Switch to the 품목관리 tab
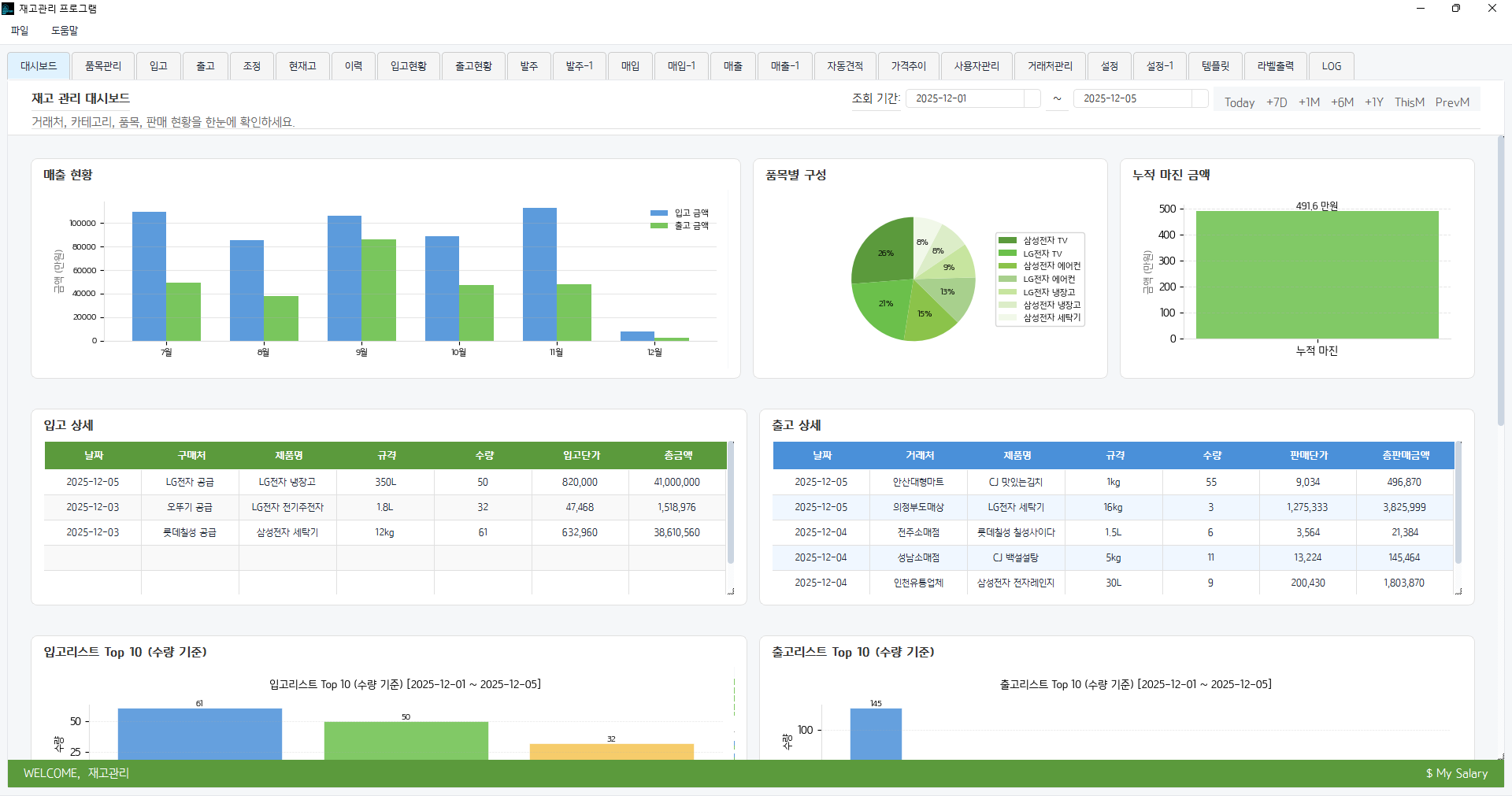The height and width of the screenshot is (796, 1512). pyautogui.click(x=103, y=66)
